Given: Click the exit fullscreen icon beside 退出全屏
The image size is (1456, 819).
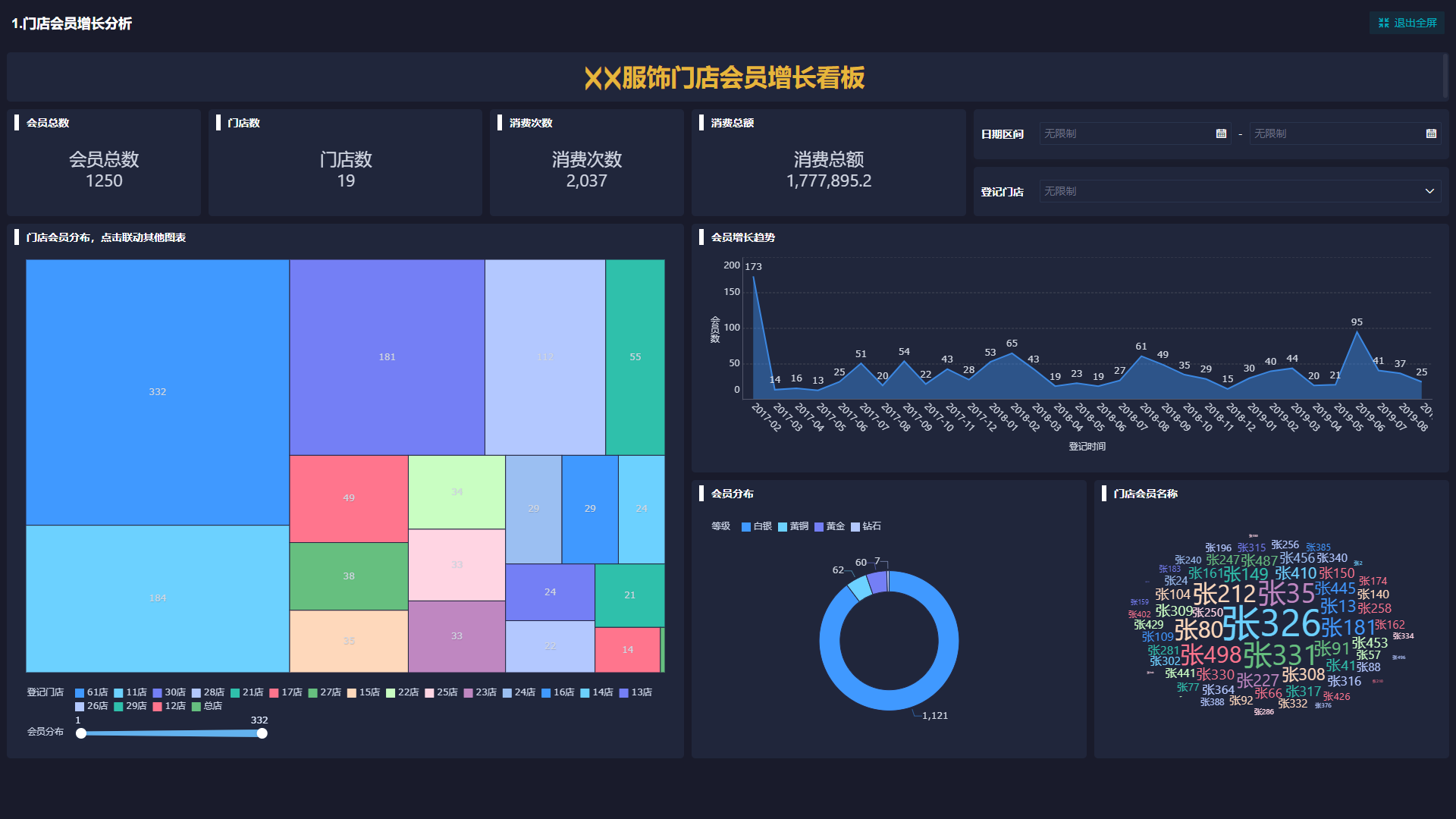Looking at the screenshot, I should (x=1382, y=23).
